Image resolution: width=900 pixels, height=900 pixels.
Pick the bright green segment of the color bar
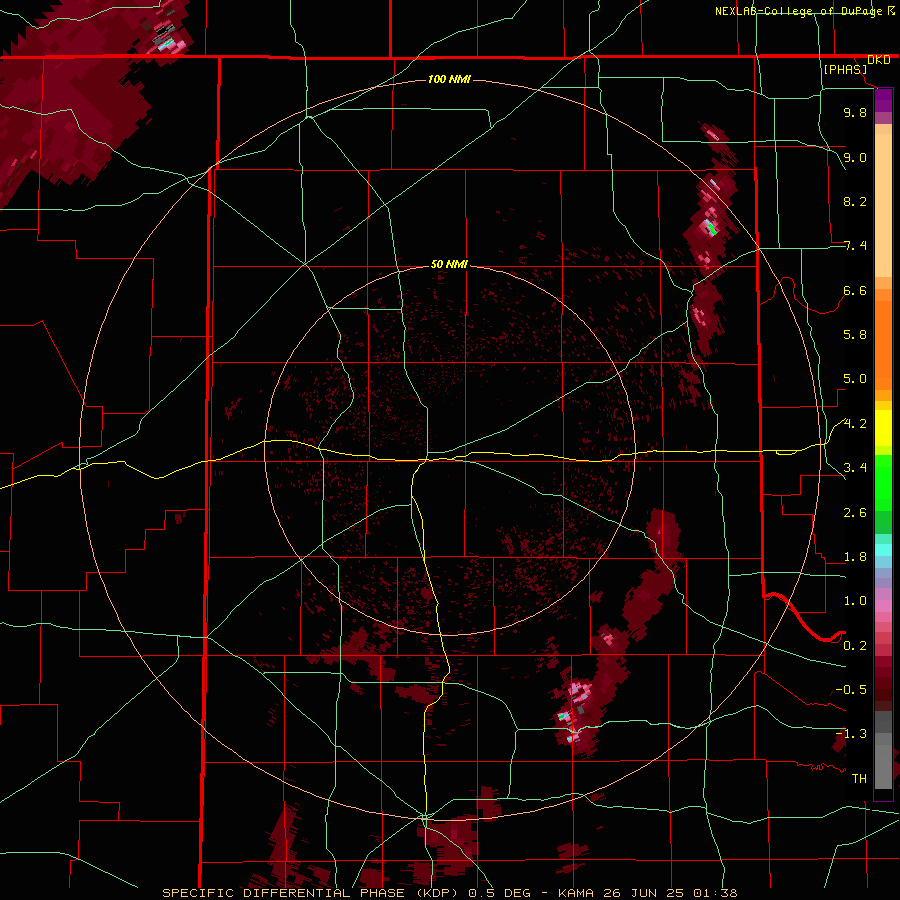click(x=883, y=482)
